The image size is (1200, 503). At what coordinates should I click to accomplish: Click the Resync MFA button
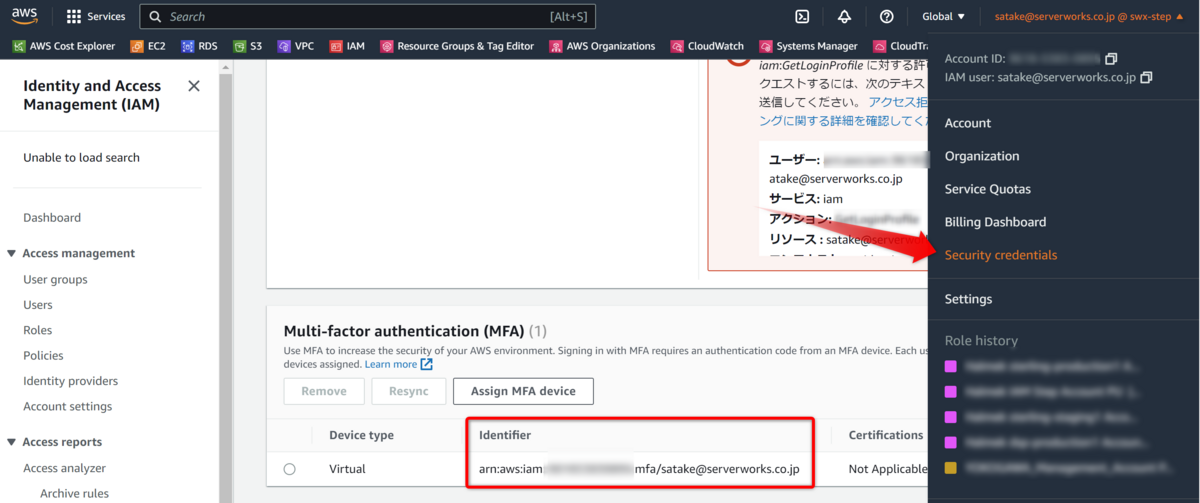409,391
